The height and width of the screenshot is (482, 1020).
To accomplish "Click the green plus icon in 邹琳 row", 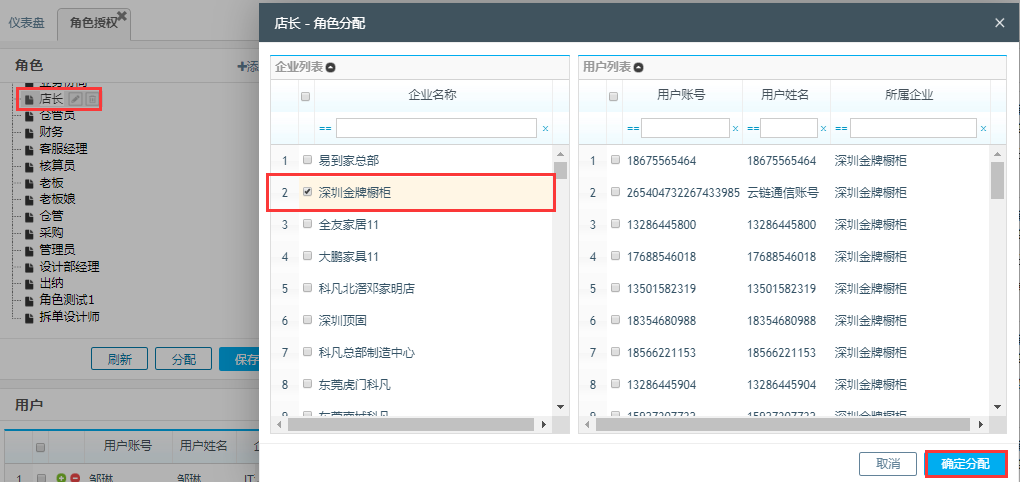I will [x=60, y=478].
